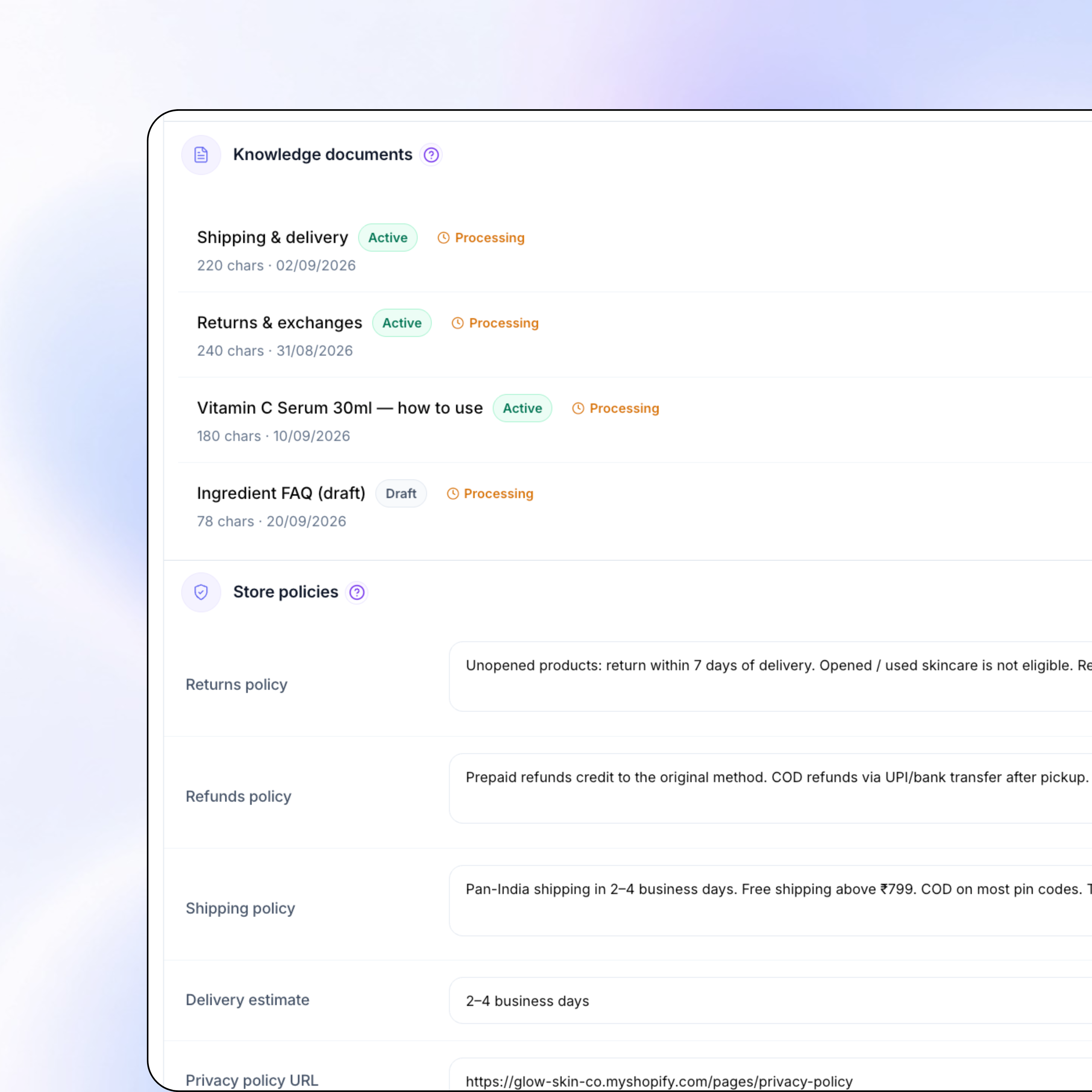This screenshot has width=1092, height=1092.
Task: Click the Store policies shield icon
Action: (201, 592)
